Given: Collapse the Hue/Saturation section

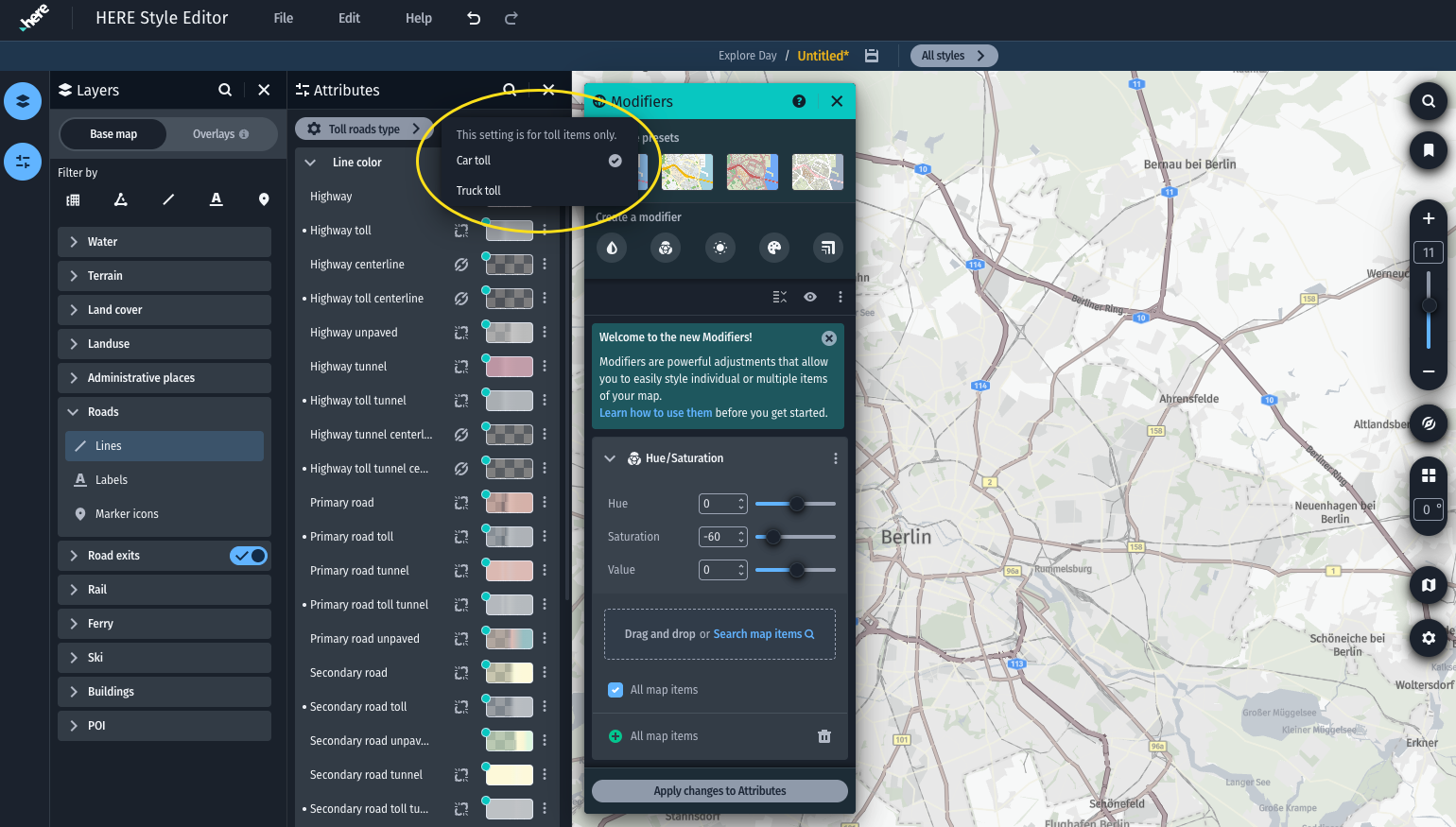Looking at the screenshot, I should [x=610, y=458].
